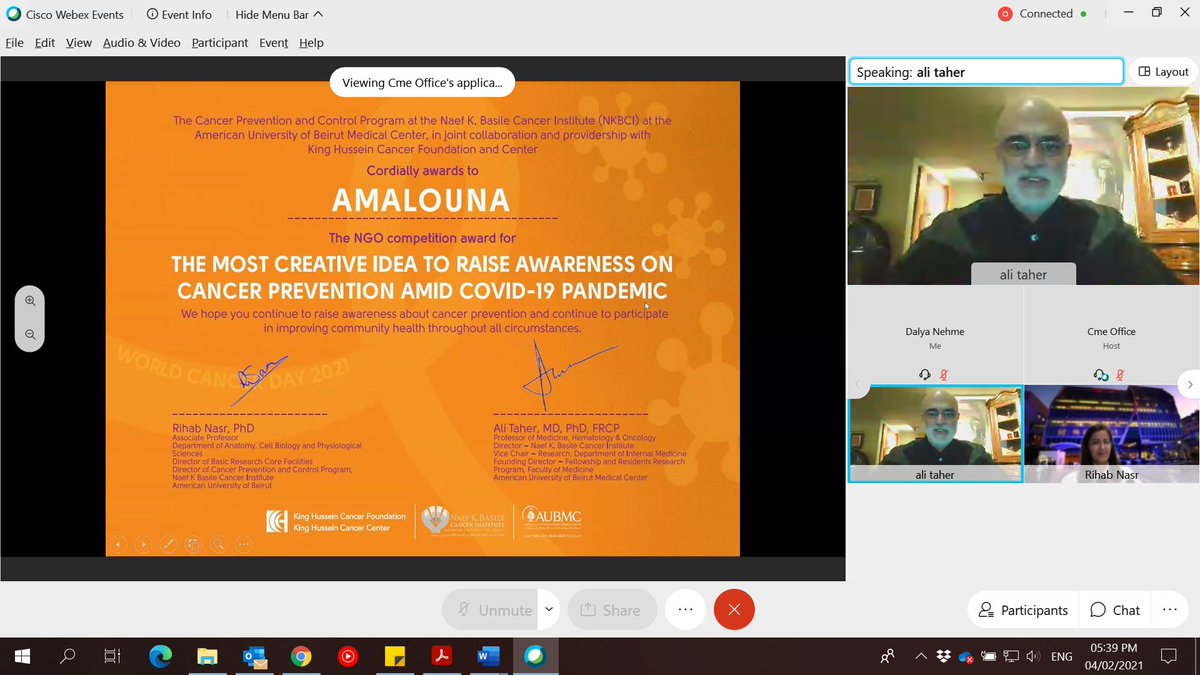Select the Rihab Nasr video thumbnail

click(x=1112, y=434)
